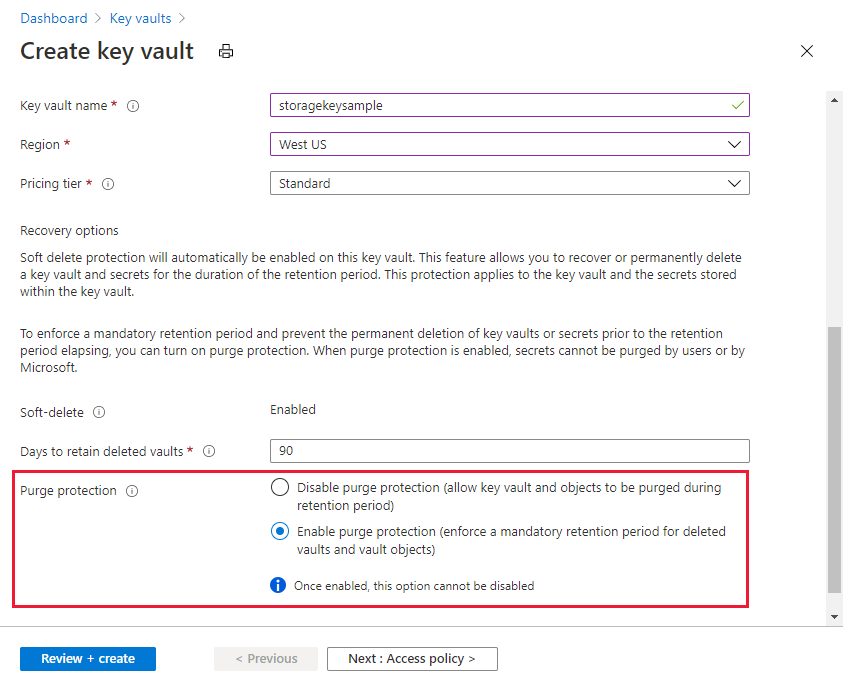843x696 pixels.
Task: Proceed with Next : Access policy
Action: 412,659
